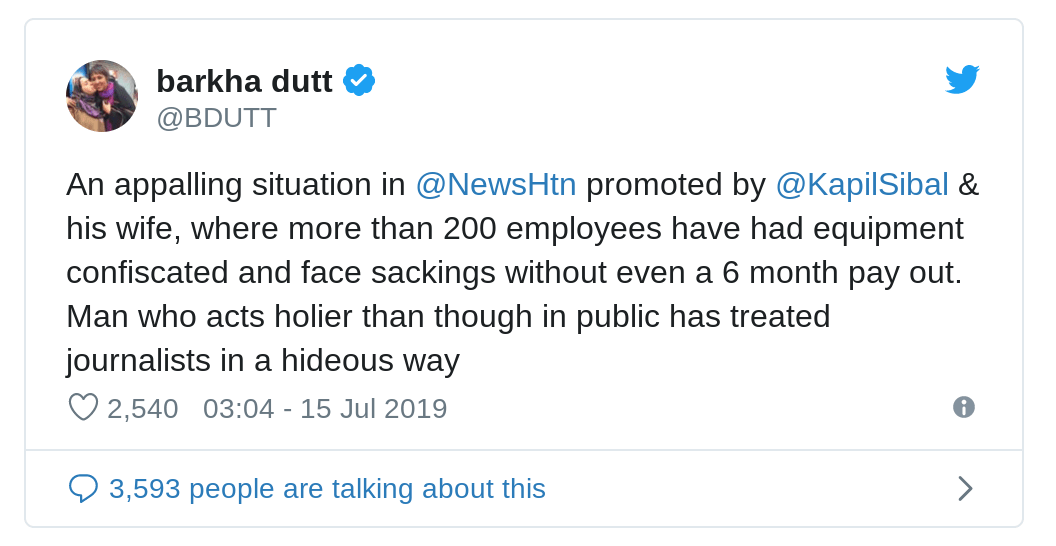Open "3,593 people are talking about this"
The image size is (1056, 546).
tap(327, 488)
